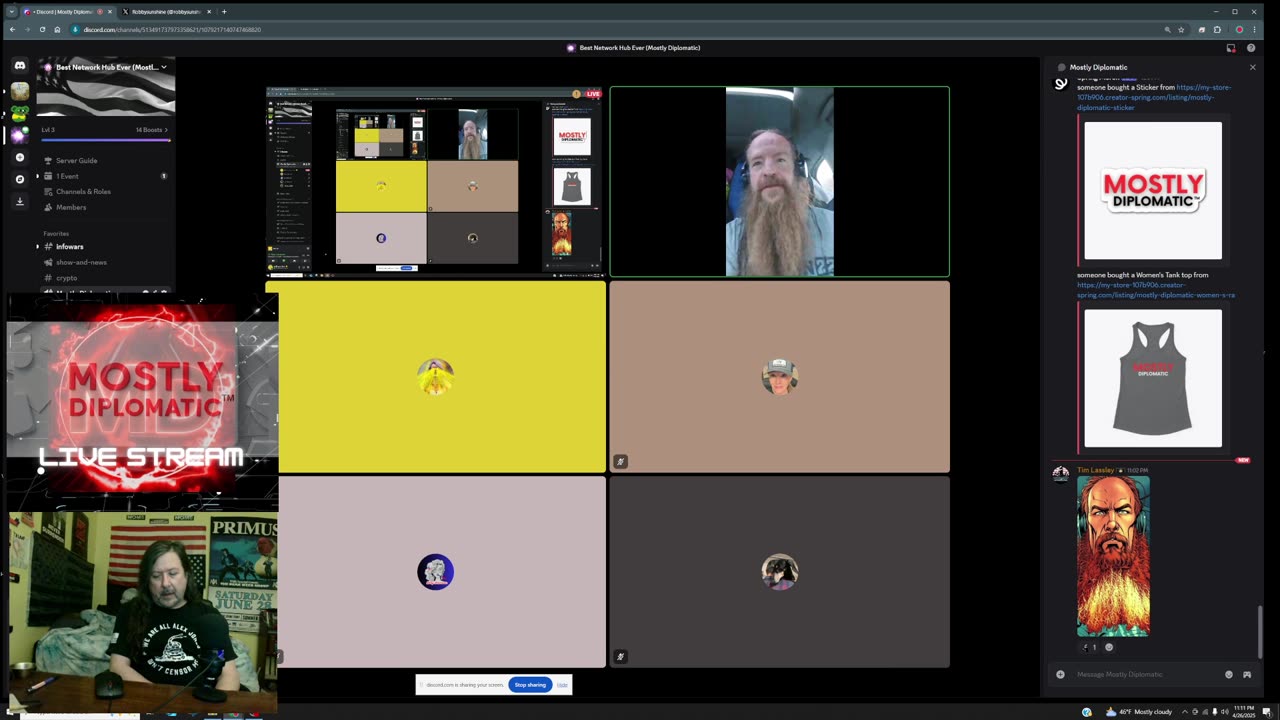This screenshot has height=720, width=1280.
Task: Close the Mostly Diplomatic chat panel
Action: coord(1252,67)
